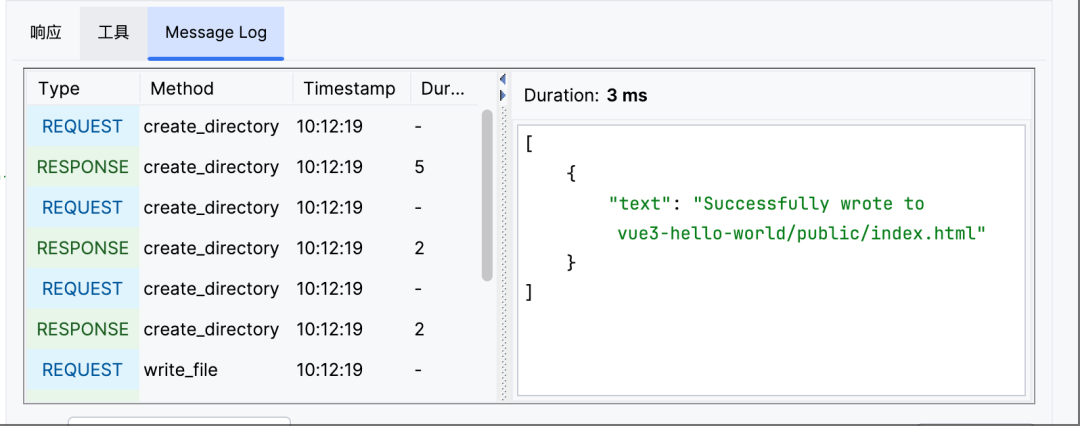
Task: Select the second REQUEST create_directory row
Action: tap(252, 208)
